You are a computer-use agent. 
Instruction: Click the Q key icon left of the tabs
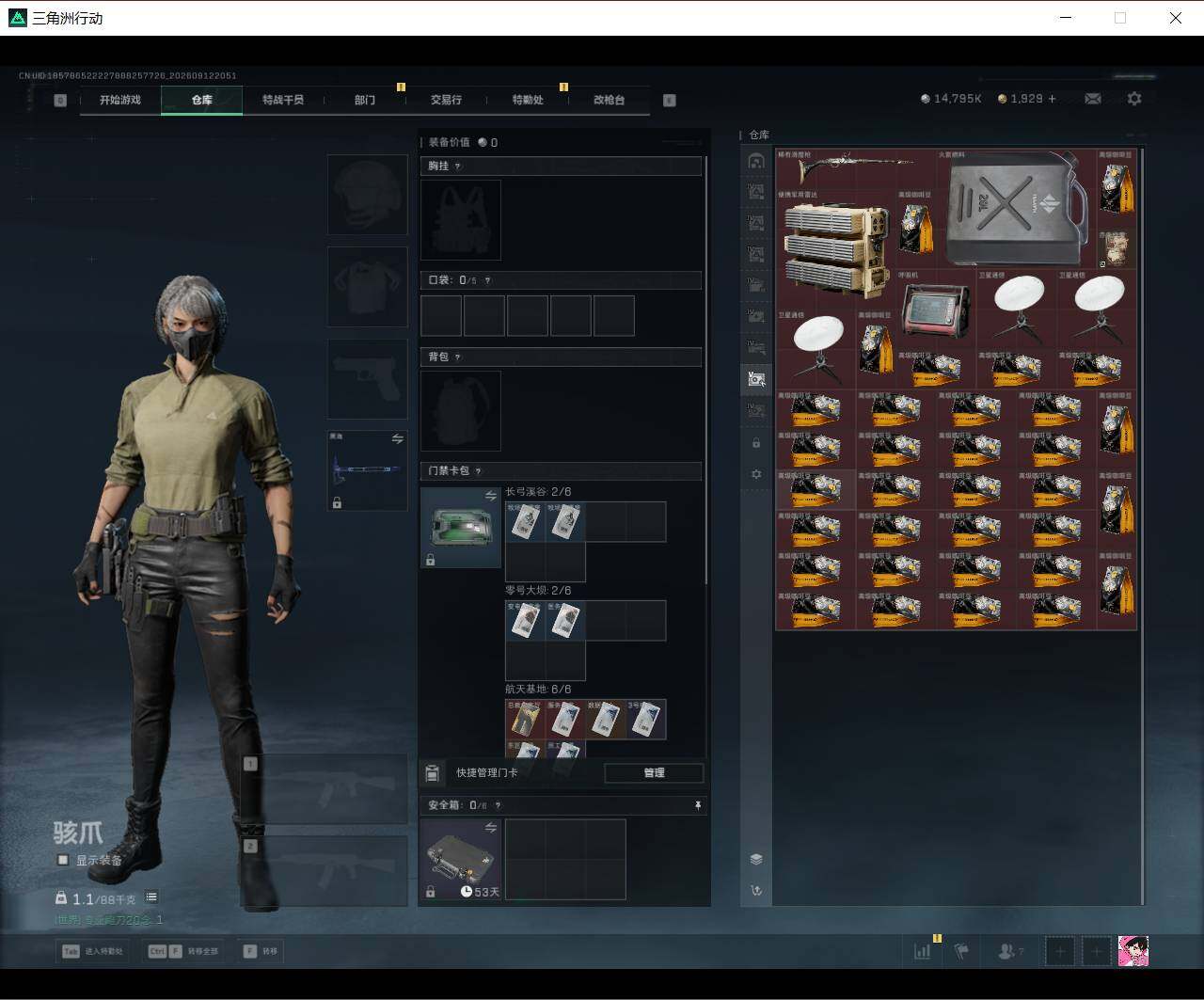coord(60,100)
